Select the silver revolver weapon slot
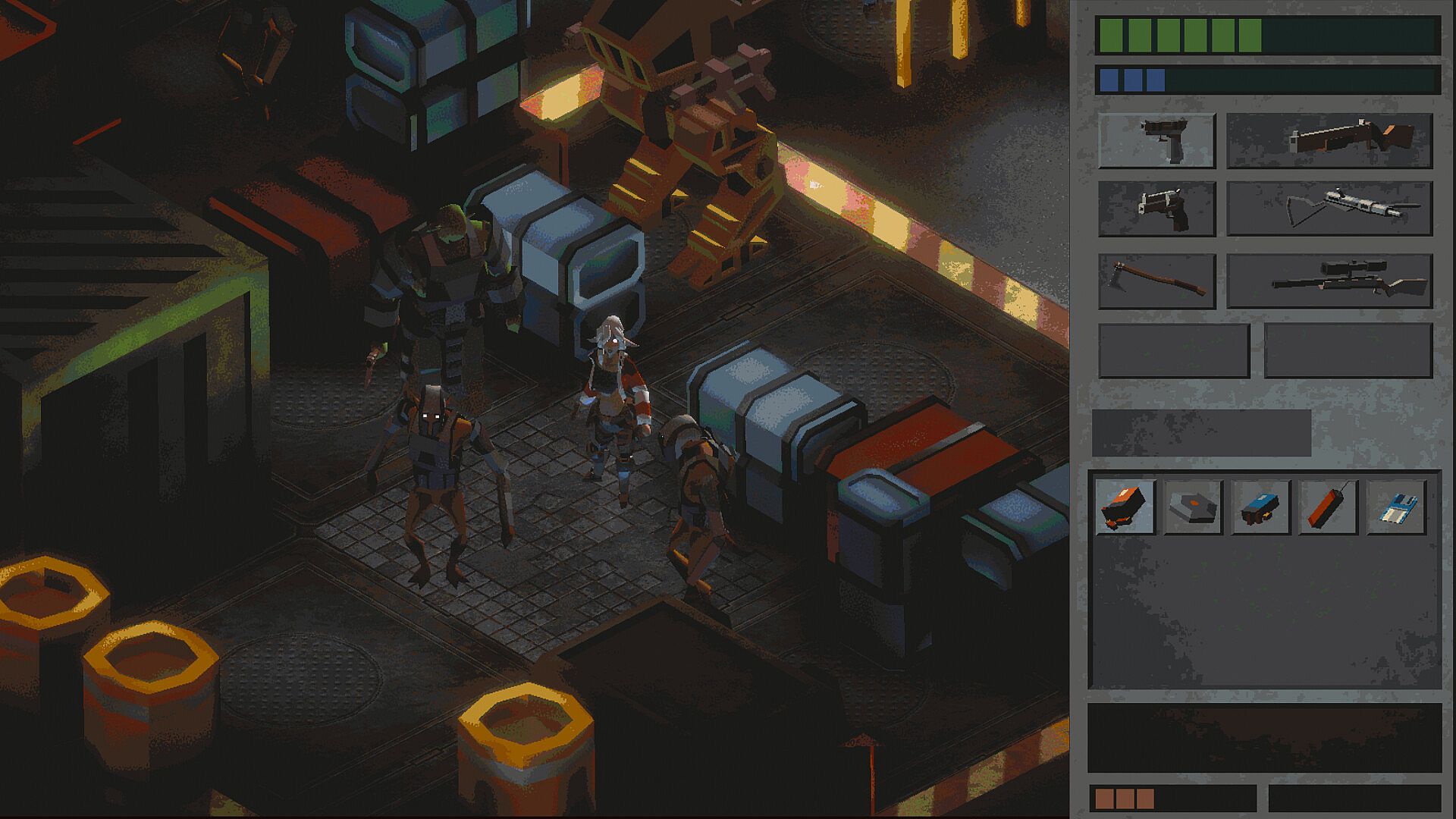This screenshot has height=819, width=1456. [1156, 209]
